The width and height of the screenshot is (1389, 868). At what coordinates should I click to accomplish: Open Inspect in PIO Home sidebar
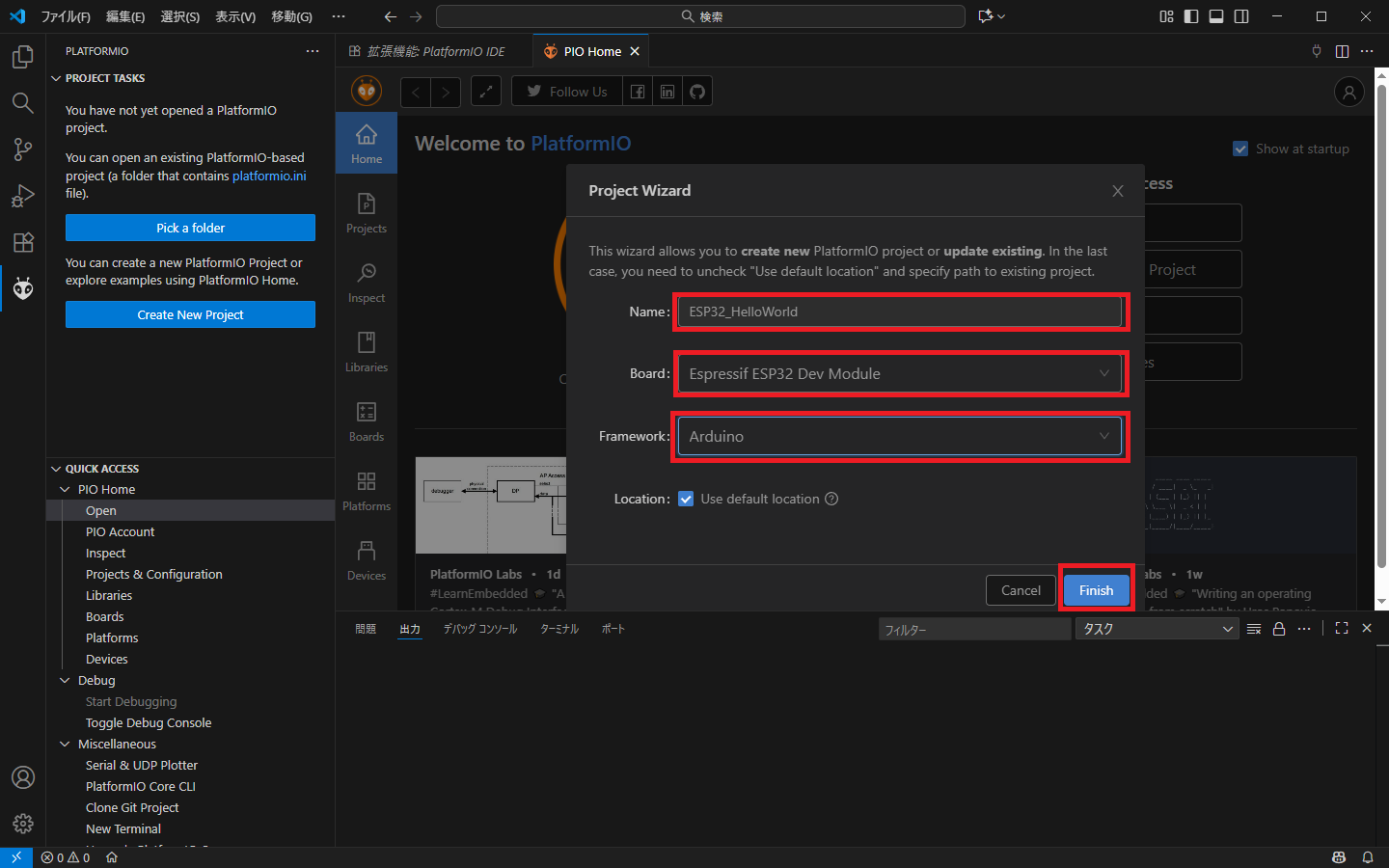click(367, 283)
